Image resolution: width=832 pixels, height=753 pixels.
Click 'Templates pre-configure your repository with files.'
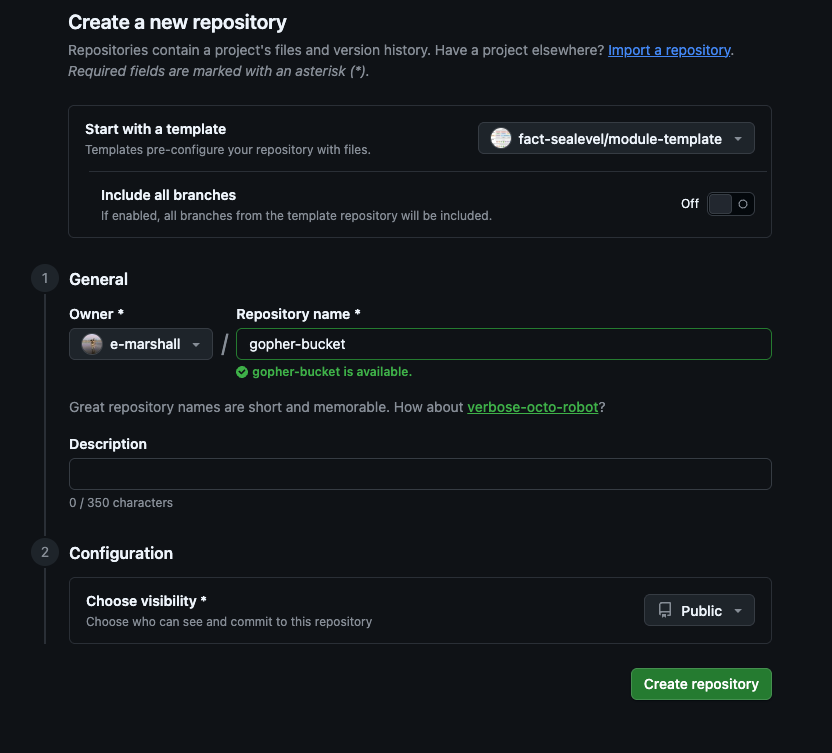(228, 150)
